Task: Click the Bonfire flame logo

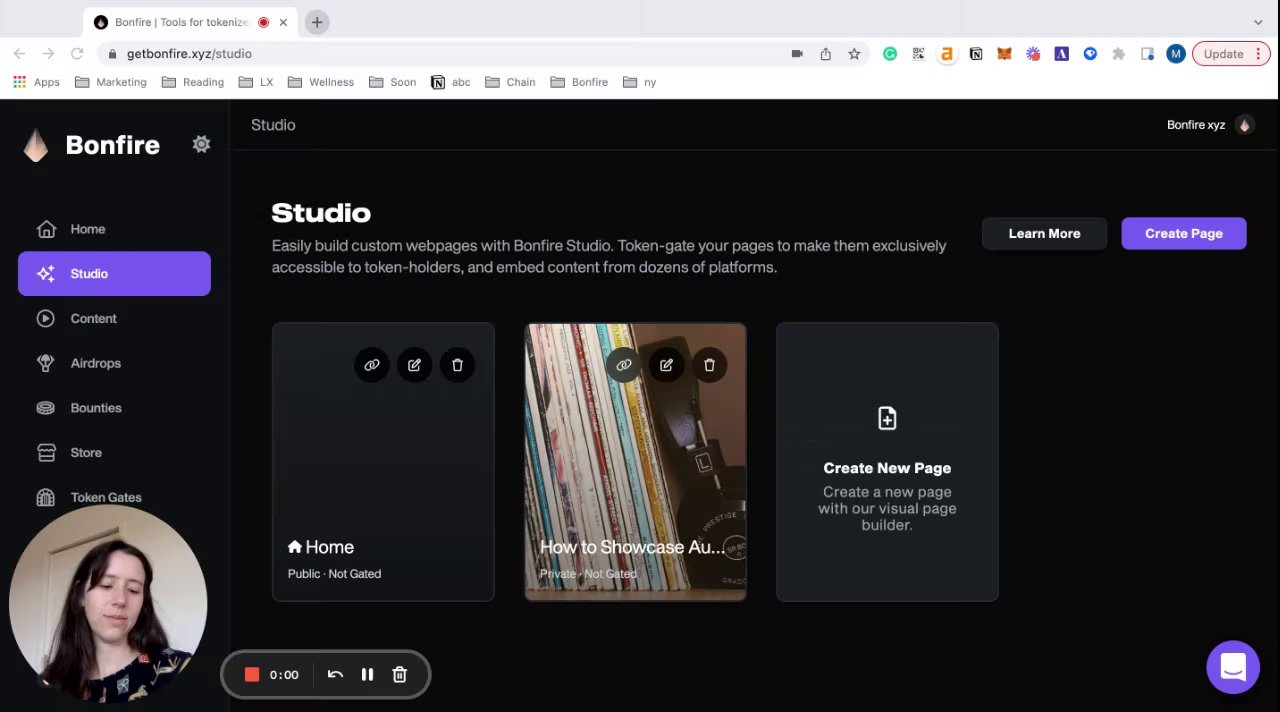Action: 36,145
